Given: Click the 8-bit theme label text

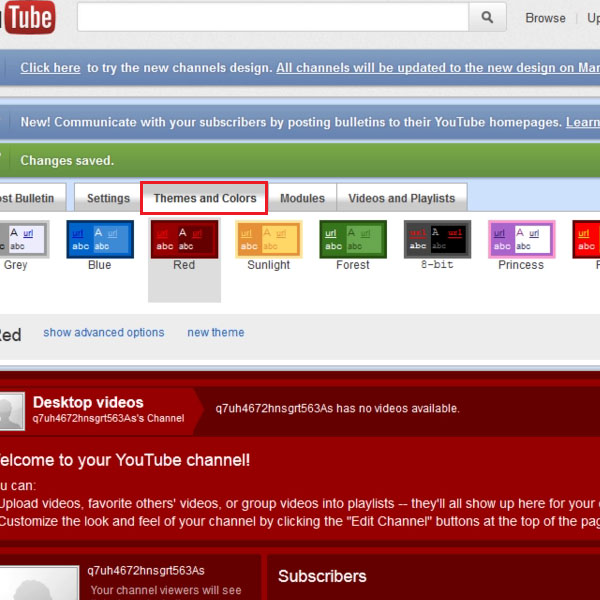Looking at the screenshot, I should 437,265.
